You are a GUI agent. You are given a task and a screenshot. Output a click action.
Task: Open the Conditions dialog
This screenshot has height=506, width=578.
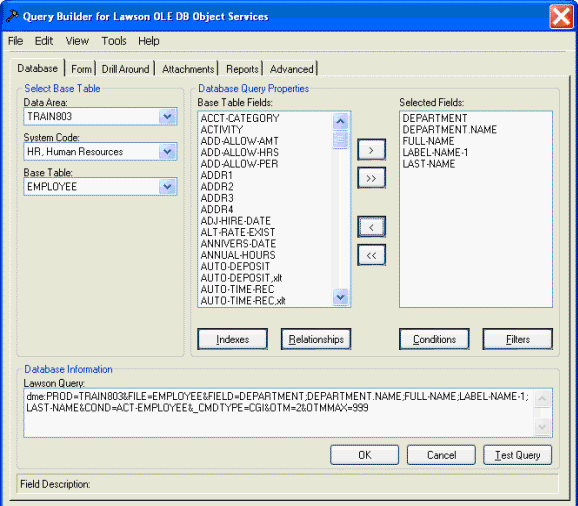pos(434,339)
